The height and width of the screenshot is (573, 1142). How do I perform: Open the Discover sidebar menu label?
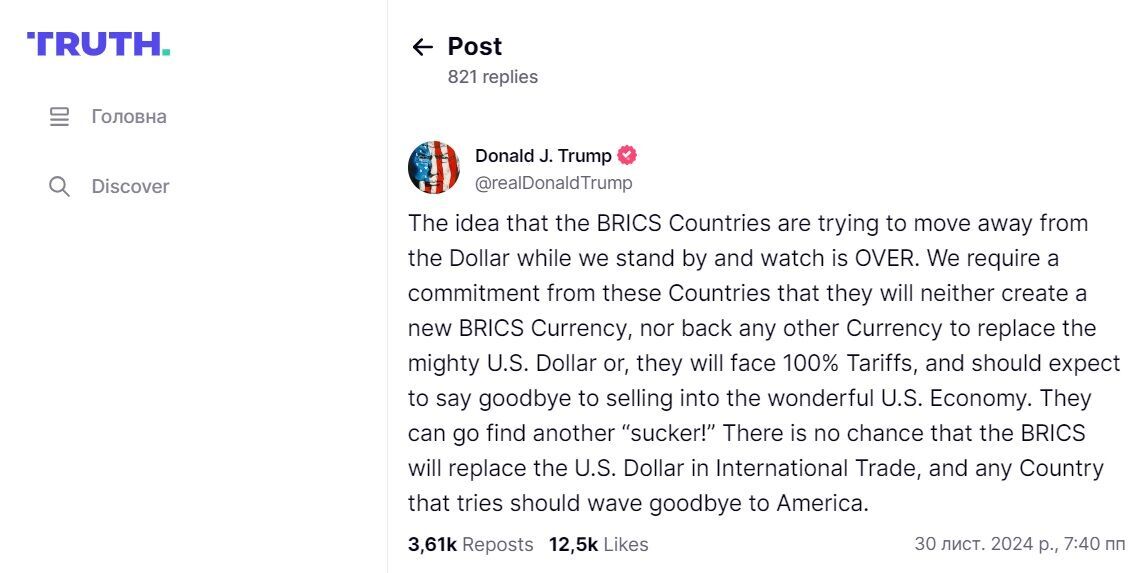pyautogui.click(x=130, y=187)
